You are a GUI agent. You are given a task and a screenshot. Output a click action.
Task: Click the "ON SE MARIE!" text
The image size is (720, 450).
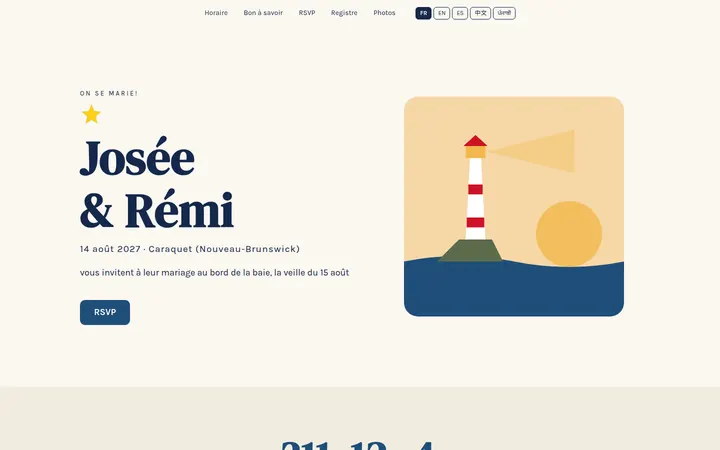tap(108, 93)
